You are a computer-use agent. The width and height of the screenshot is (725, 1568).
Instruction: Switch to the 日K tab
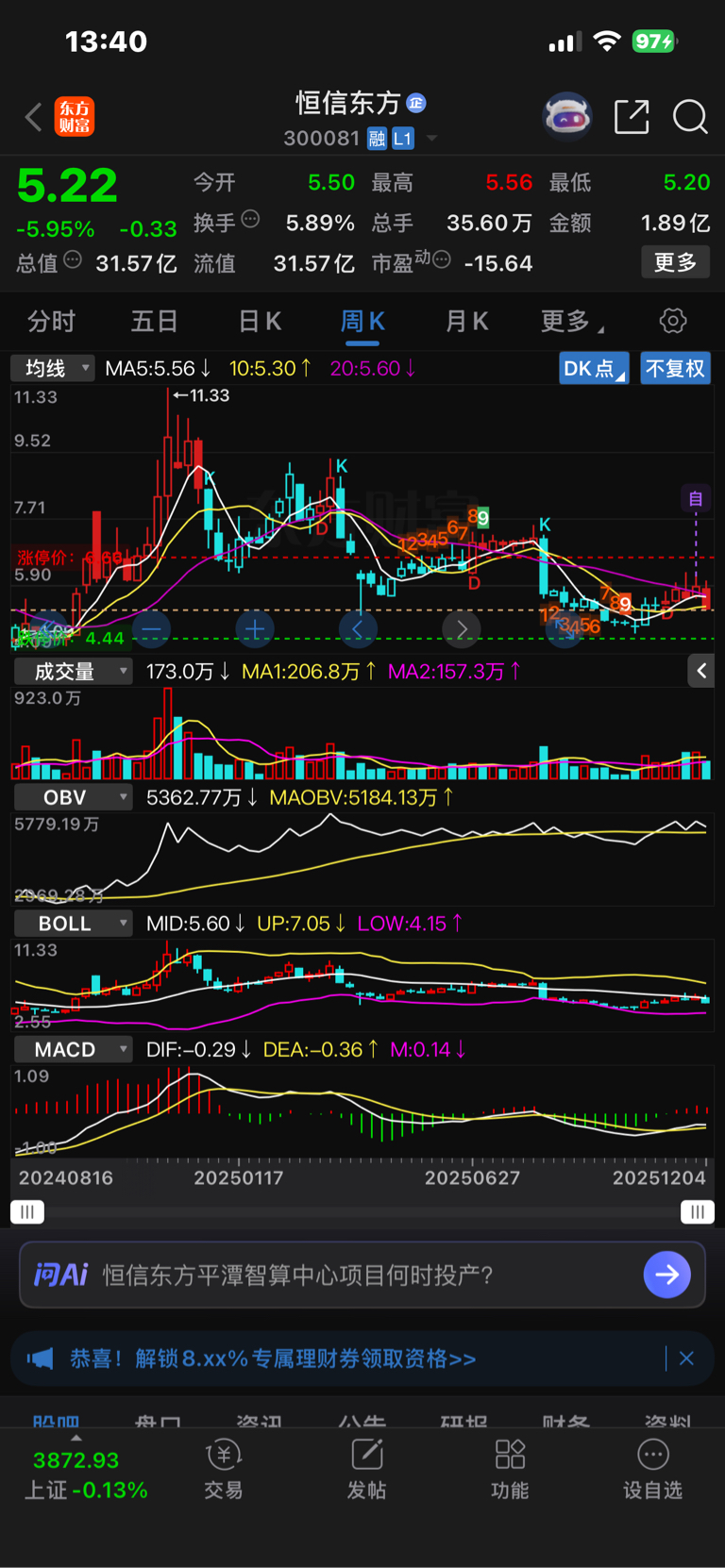pos(260,322)
